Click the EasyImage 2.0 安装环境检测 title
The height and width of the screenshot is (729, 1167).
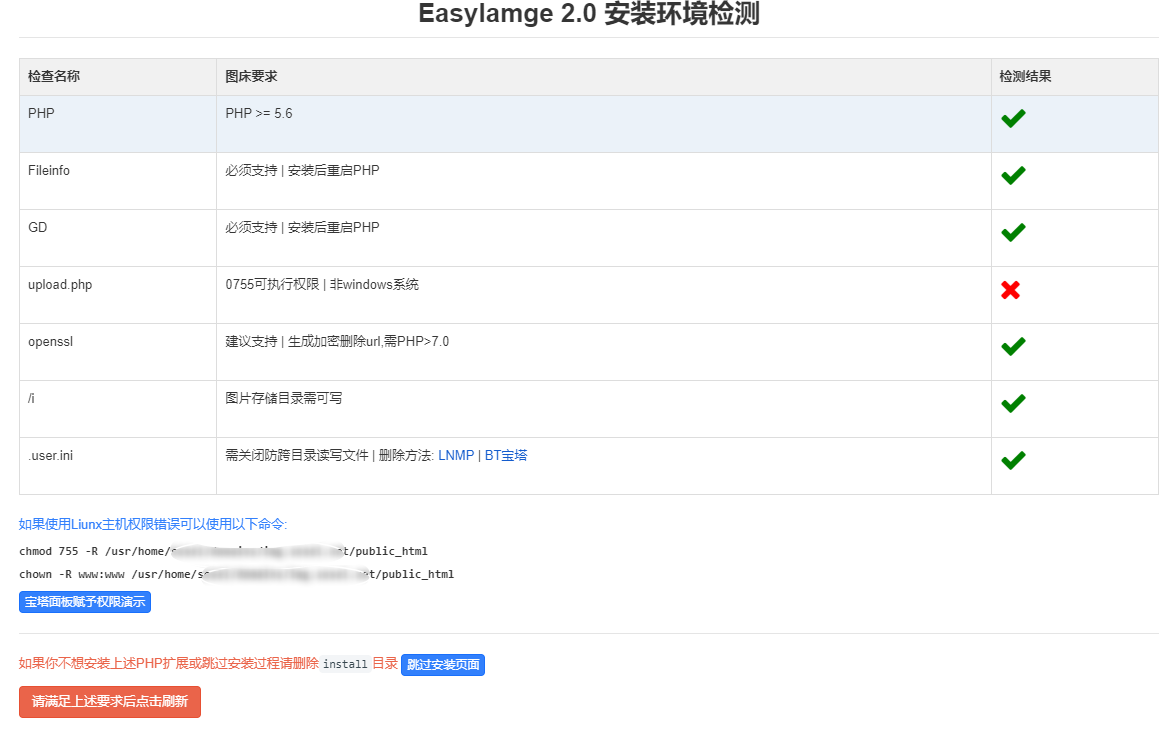pos(589,13)
